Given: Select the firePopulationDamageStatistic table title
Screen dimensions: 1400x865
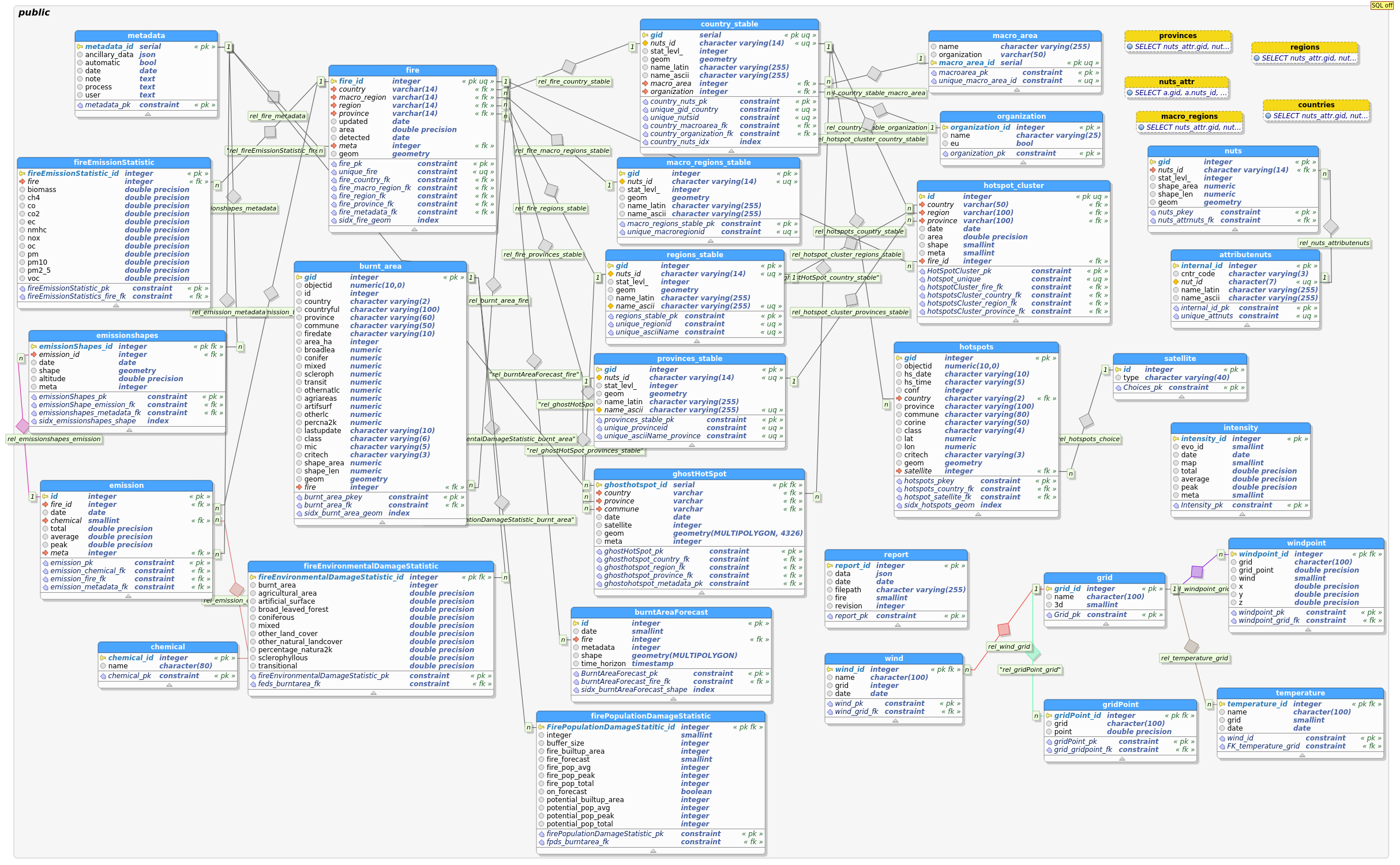Looking at the screenshot, I should coord(651,716).
